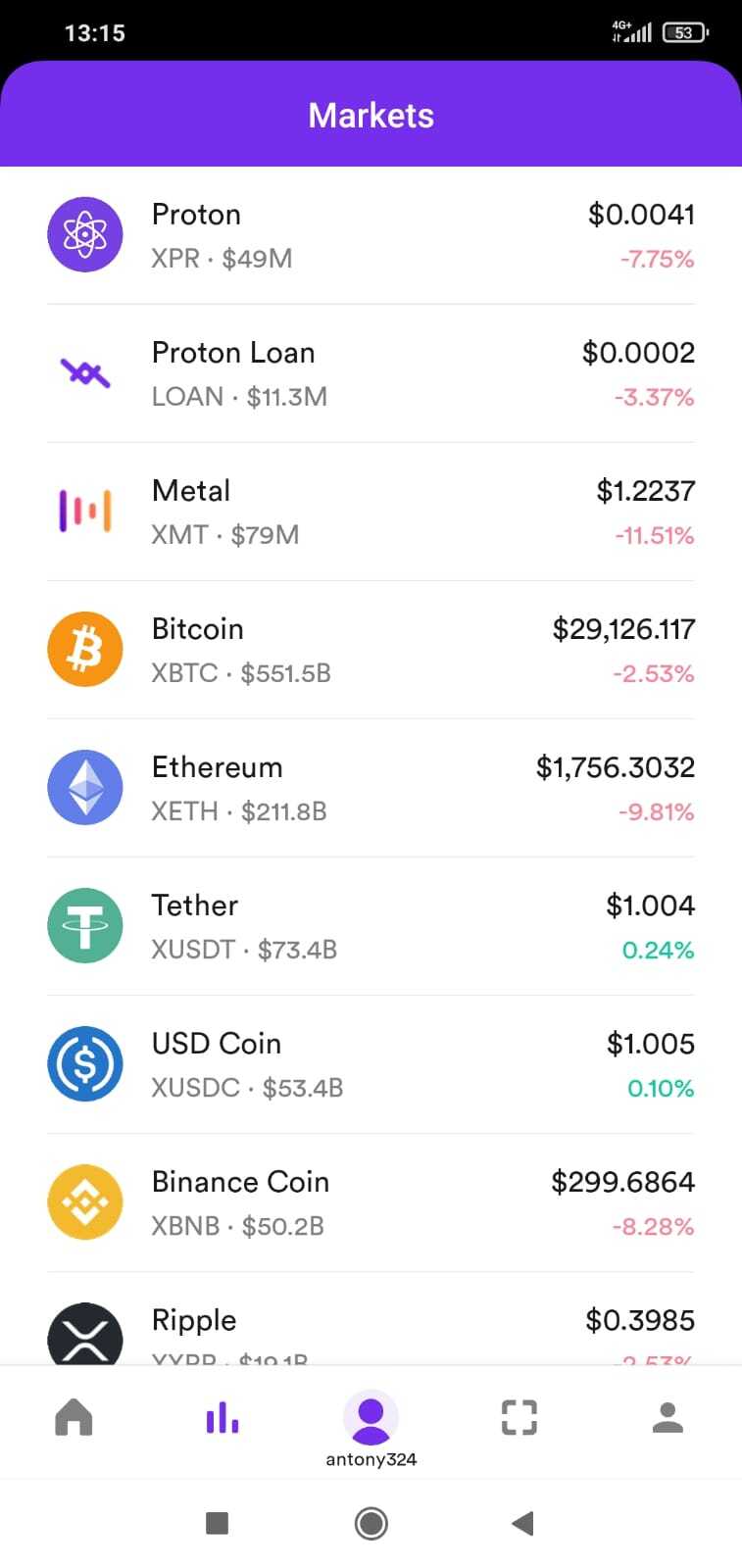Tap the orange Bitcoin icon
This screenshot has width=742, height=1568.
pyautogui.click(x=85, y=649)
